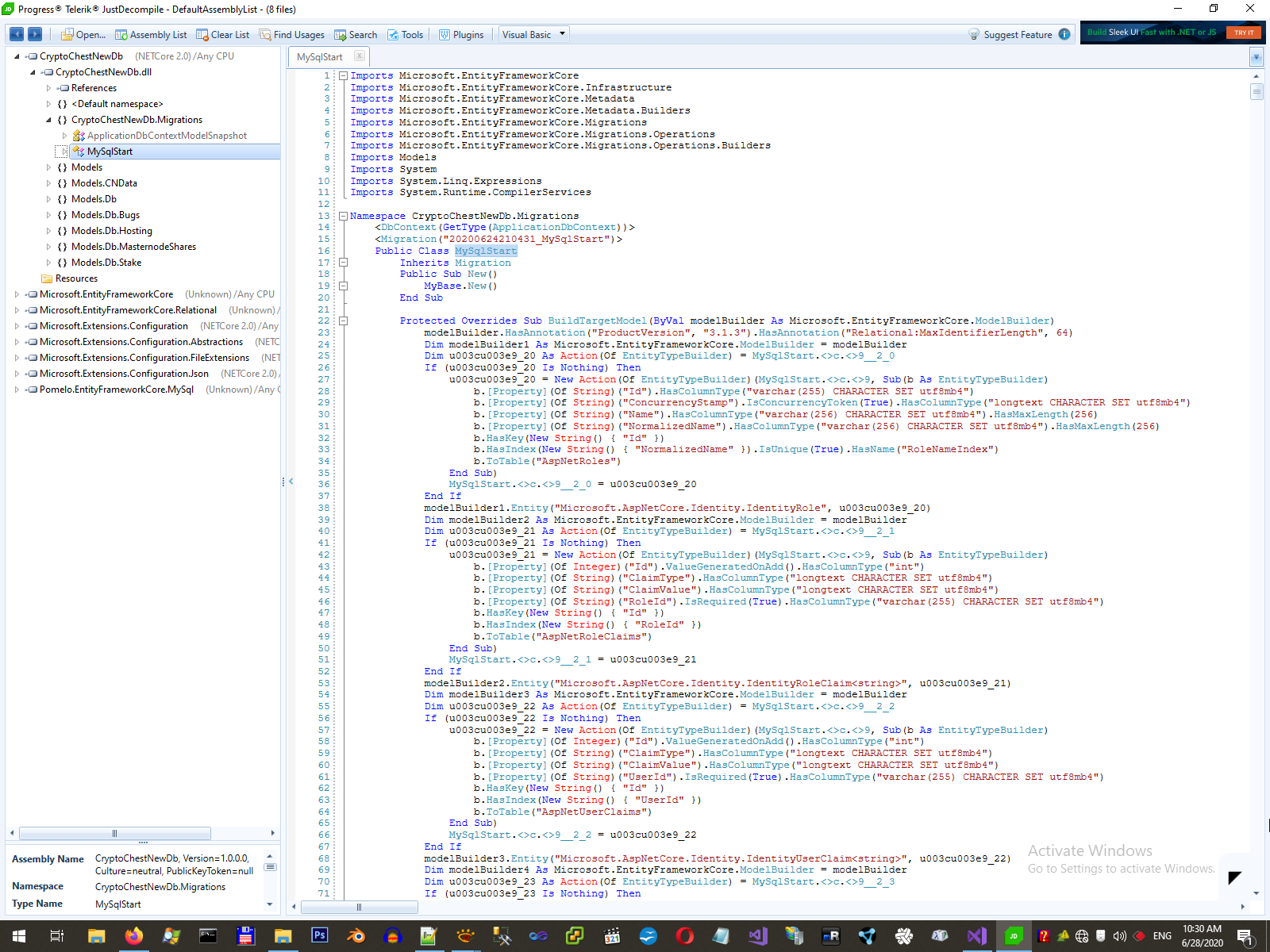Screen dimensions: 1270x952
Task: Expand the Models.Db.Bugs namespace
Action: pyautogui.click(x=48, y=215)
